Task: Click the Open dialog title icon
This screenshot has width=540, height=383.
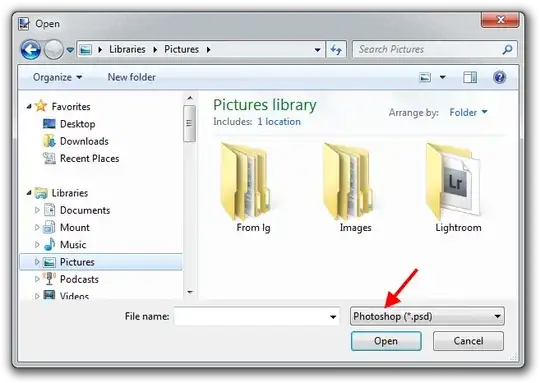Action: 24,24
